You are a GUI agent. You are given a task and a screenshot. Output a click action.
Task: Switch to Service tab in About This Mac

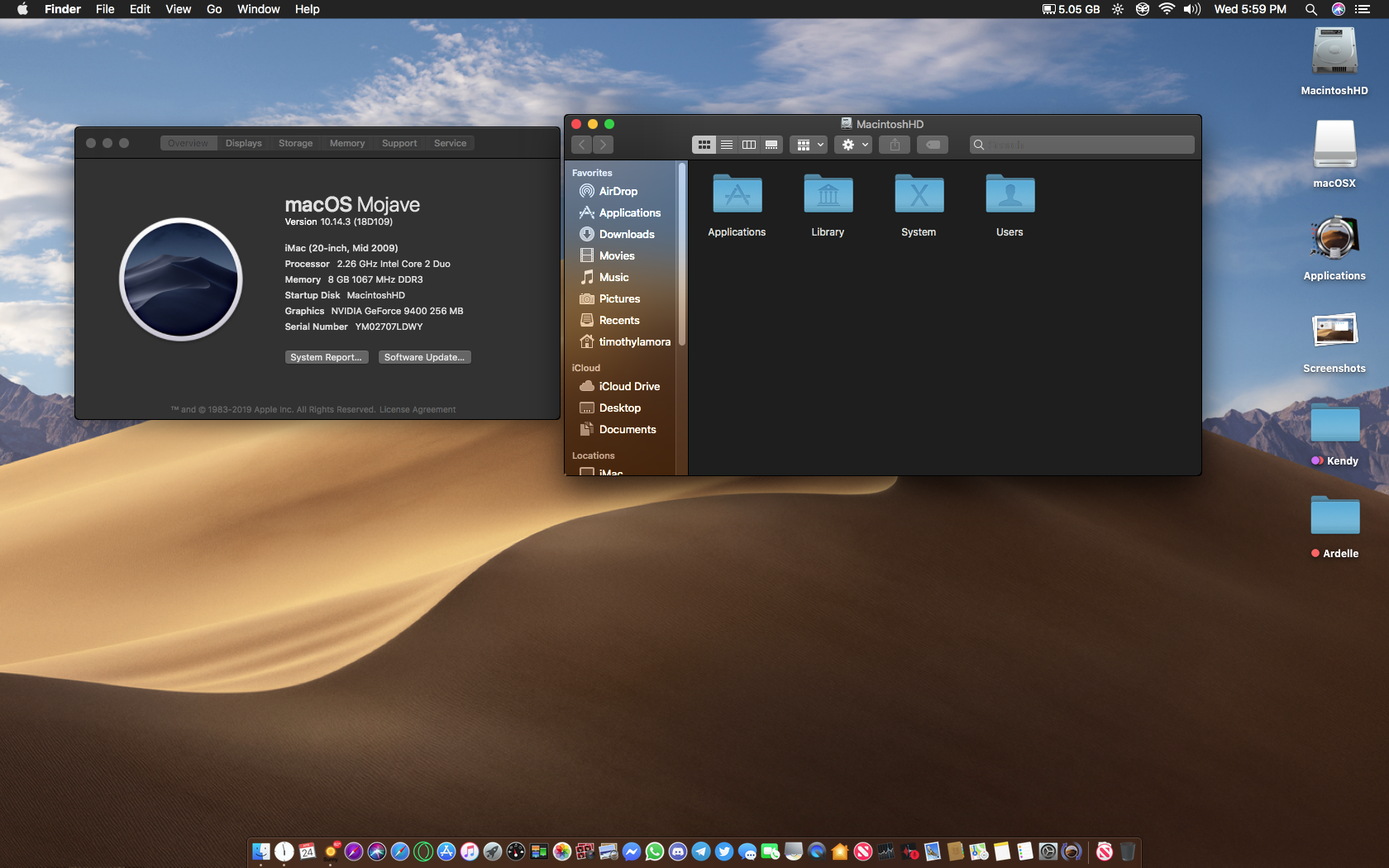coord(451,143)
